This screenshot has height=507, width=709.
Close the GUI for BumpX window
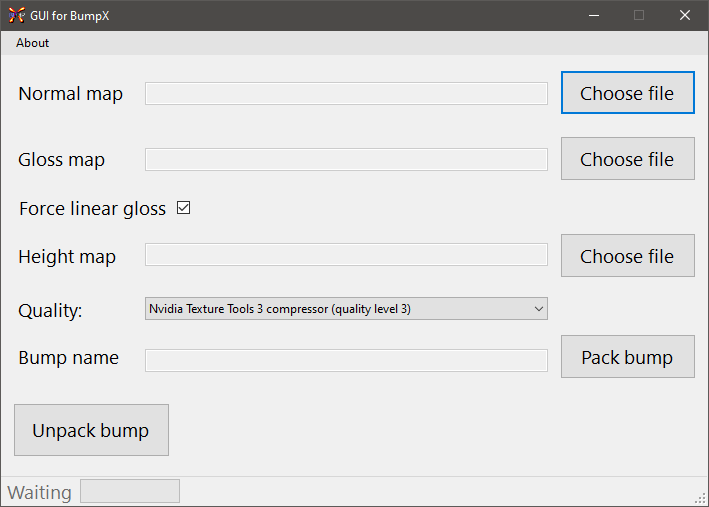[x=685, y=15]
